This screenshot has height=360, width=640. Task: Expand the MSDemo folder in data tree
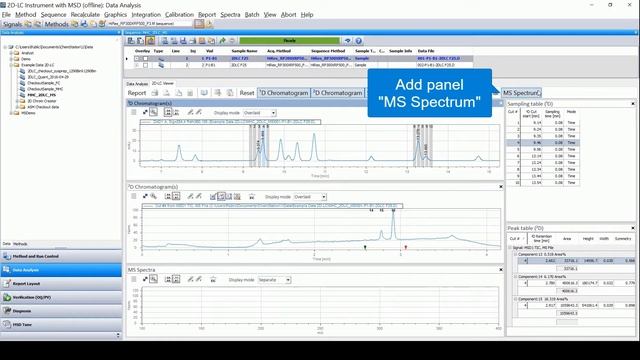(x=11, y=113)
